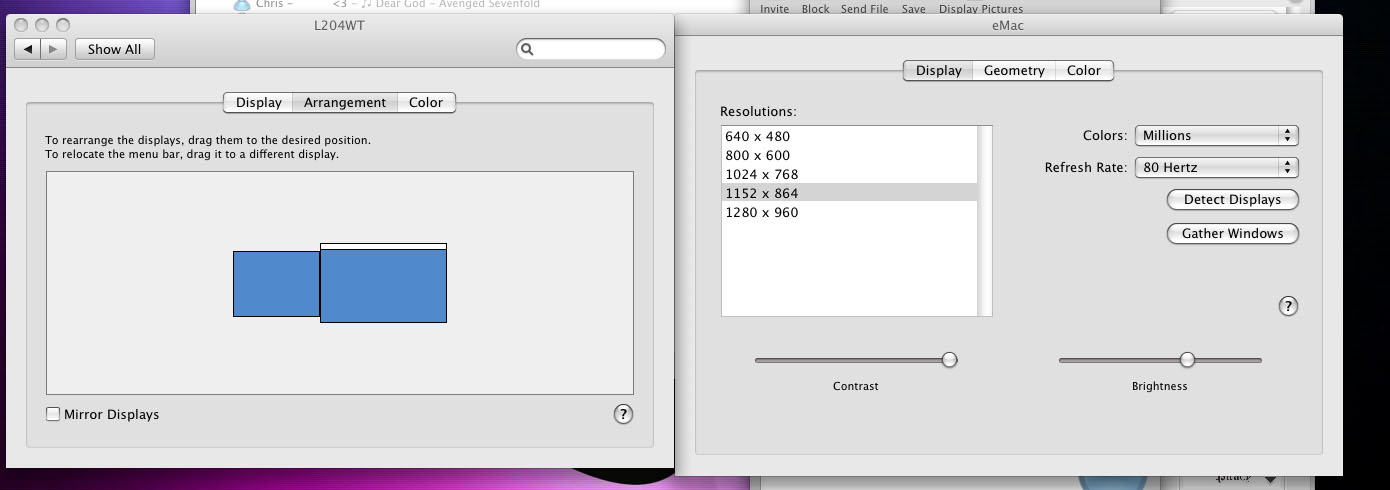
Task: Click the Brightness slider knob
Action: click(x=1187, y=360)
